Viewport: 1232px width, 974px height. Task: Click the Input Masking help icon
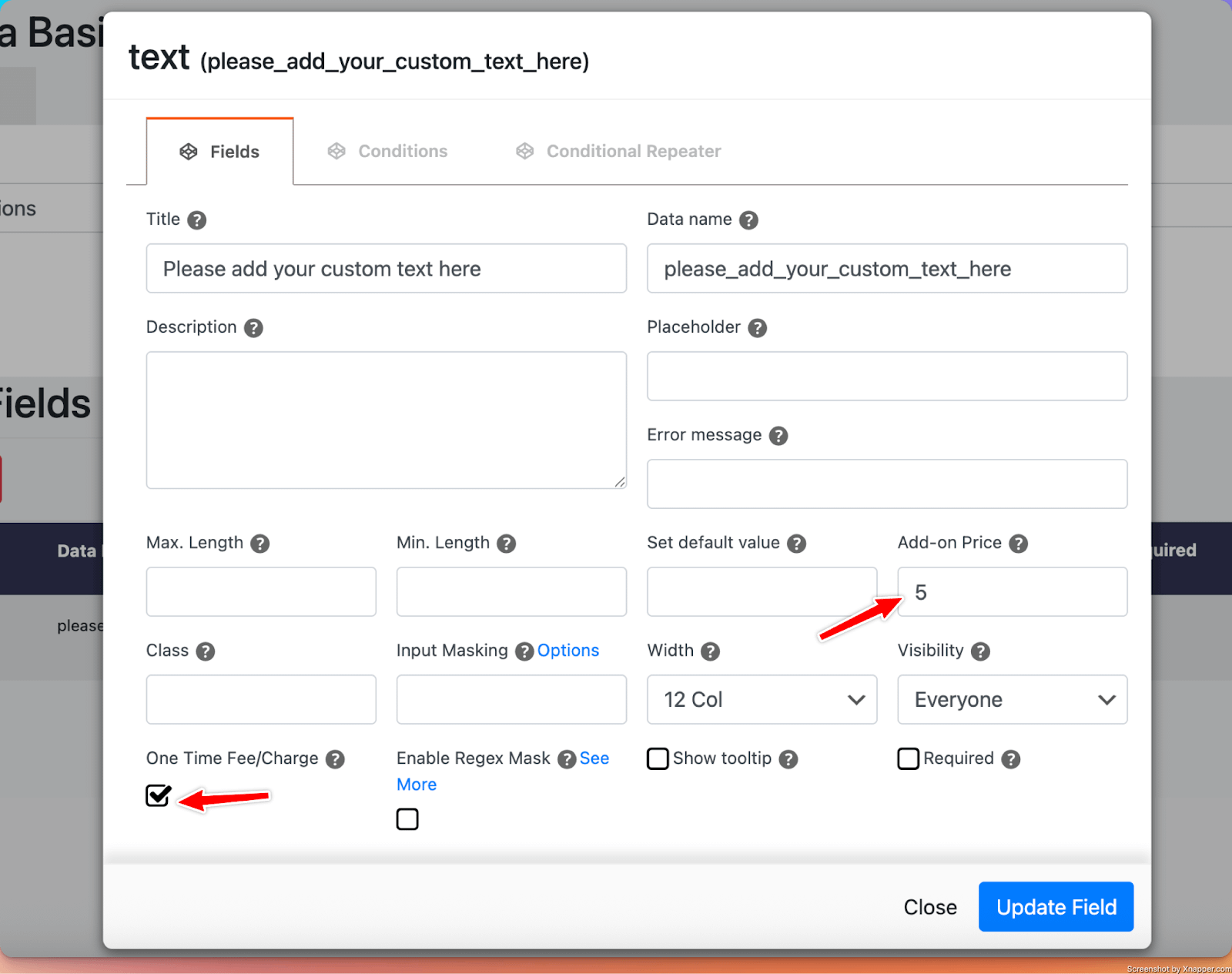524,651
